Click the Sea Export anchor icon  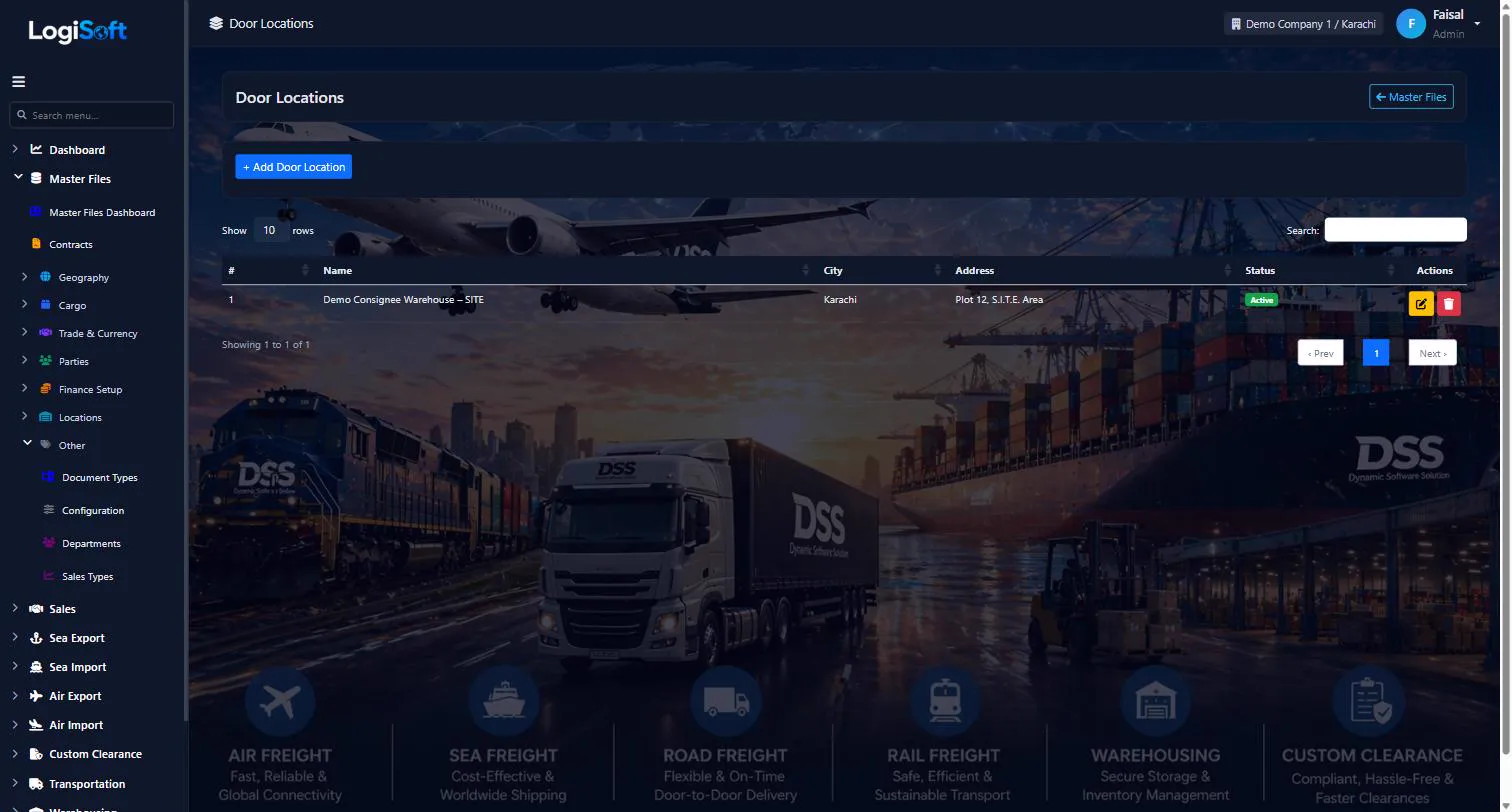pyautogui.click(x=36, y=638)
